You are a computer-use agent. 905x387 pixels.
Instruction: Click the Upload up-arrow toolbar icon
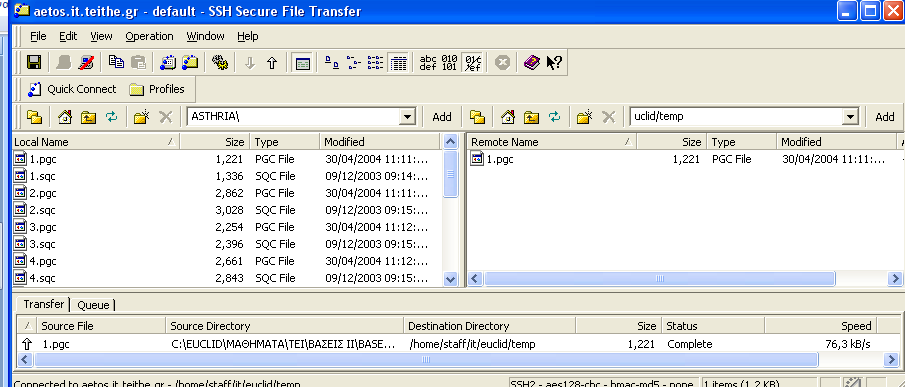(272, 63)
